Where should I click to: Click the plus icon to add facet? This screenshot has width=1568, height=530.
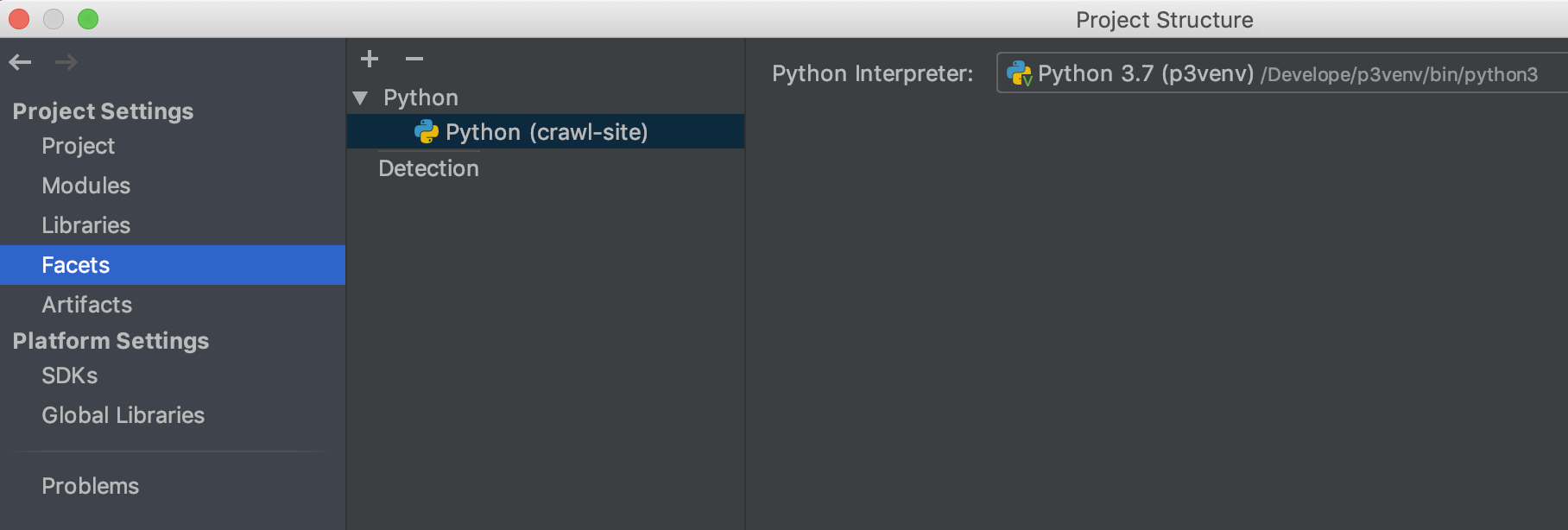pyautogui.click(x=370, y=59)
